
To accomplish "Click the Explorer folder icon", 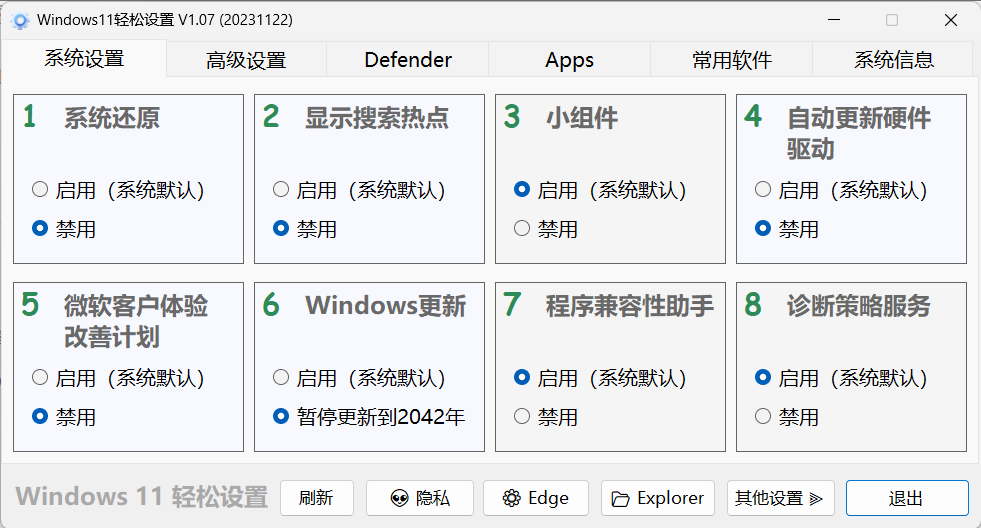I will 621,498.
